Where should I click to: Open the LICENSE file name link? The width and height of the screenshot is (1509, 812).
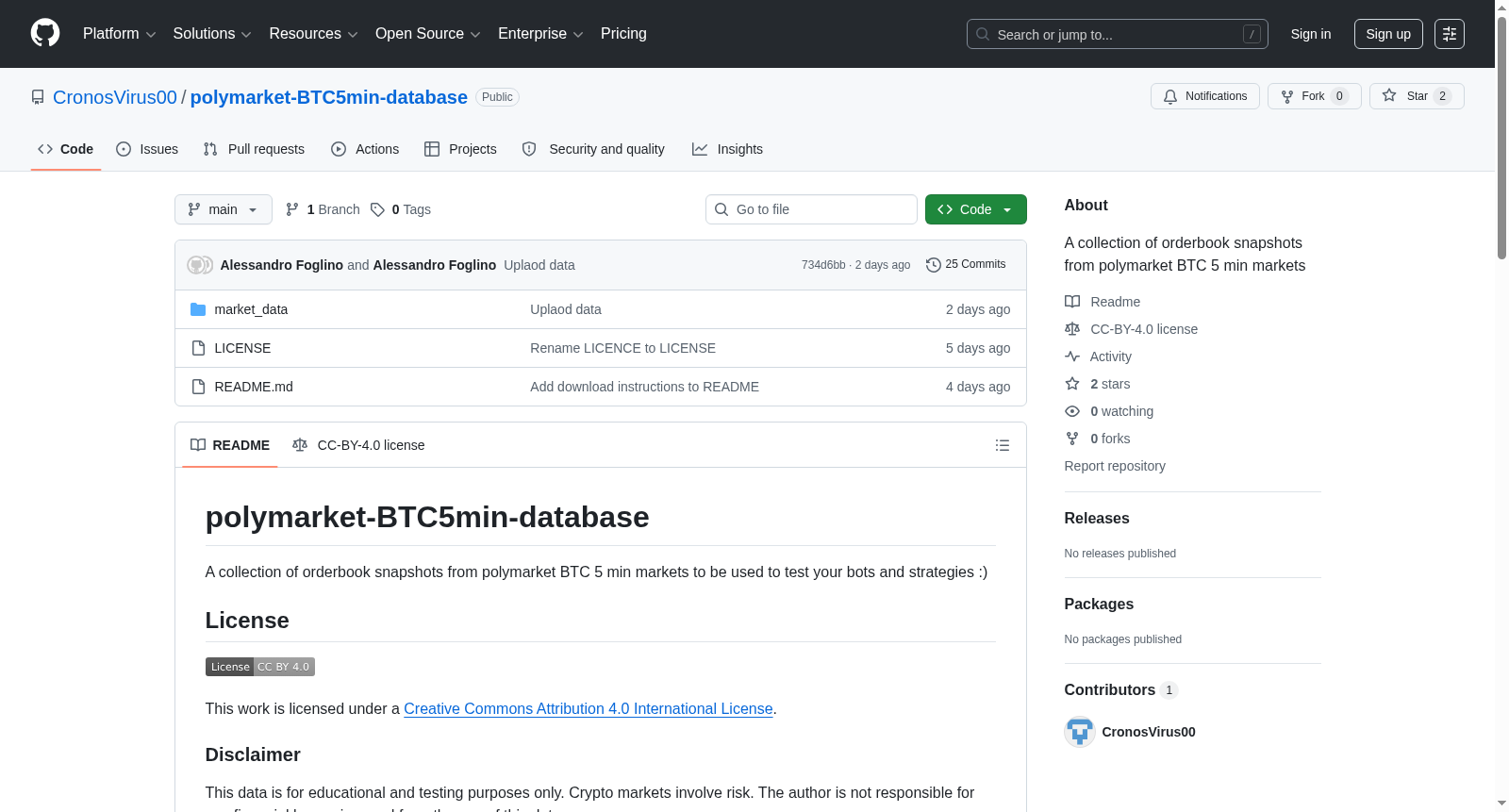tap(242, 348)
